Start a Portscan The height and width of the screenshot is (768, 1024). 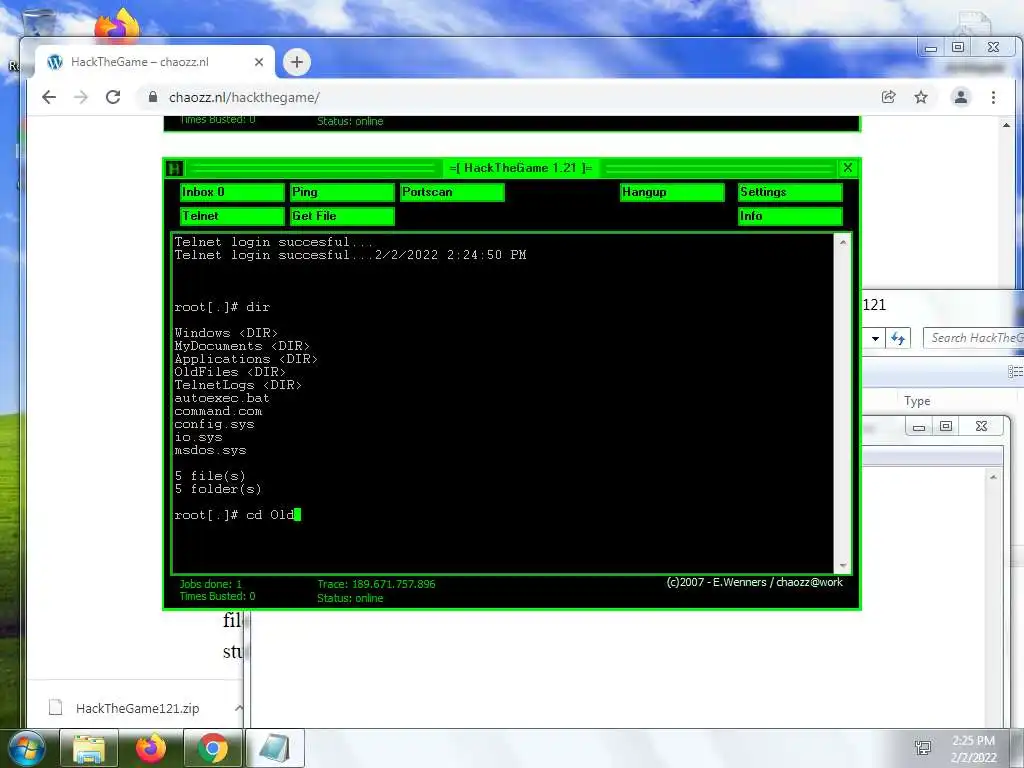(452, 192)
